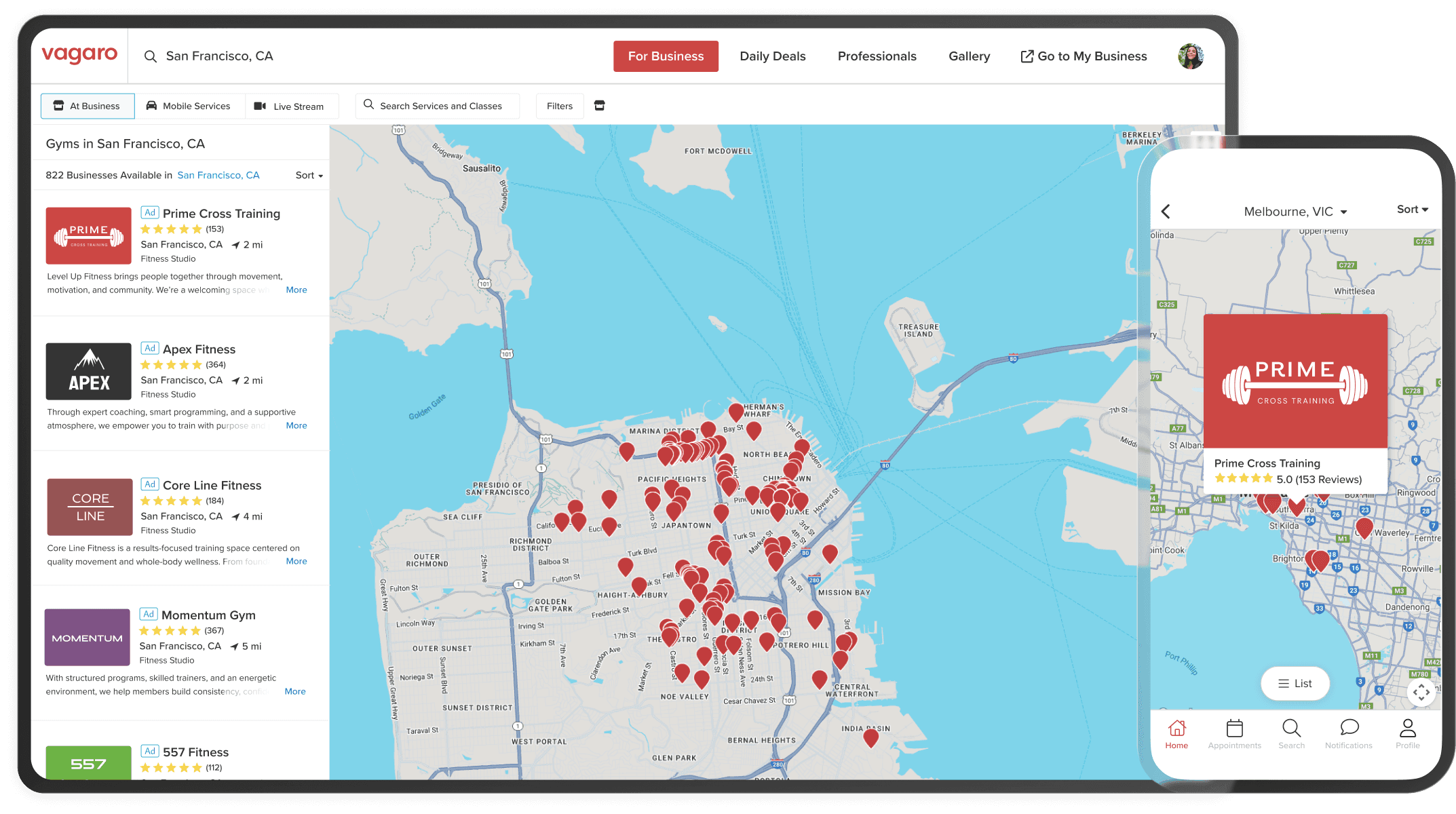The width and height of the screenshot is (1456, 814).
Task: Tap the Home icon in mobile nav
Action: point(1176,729)
